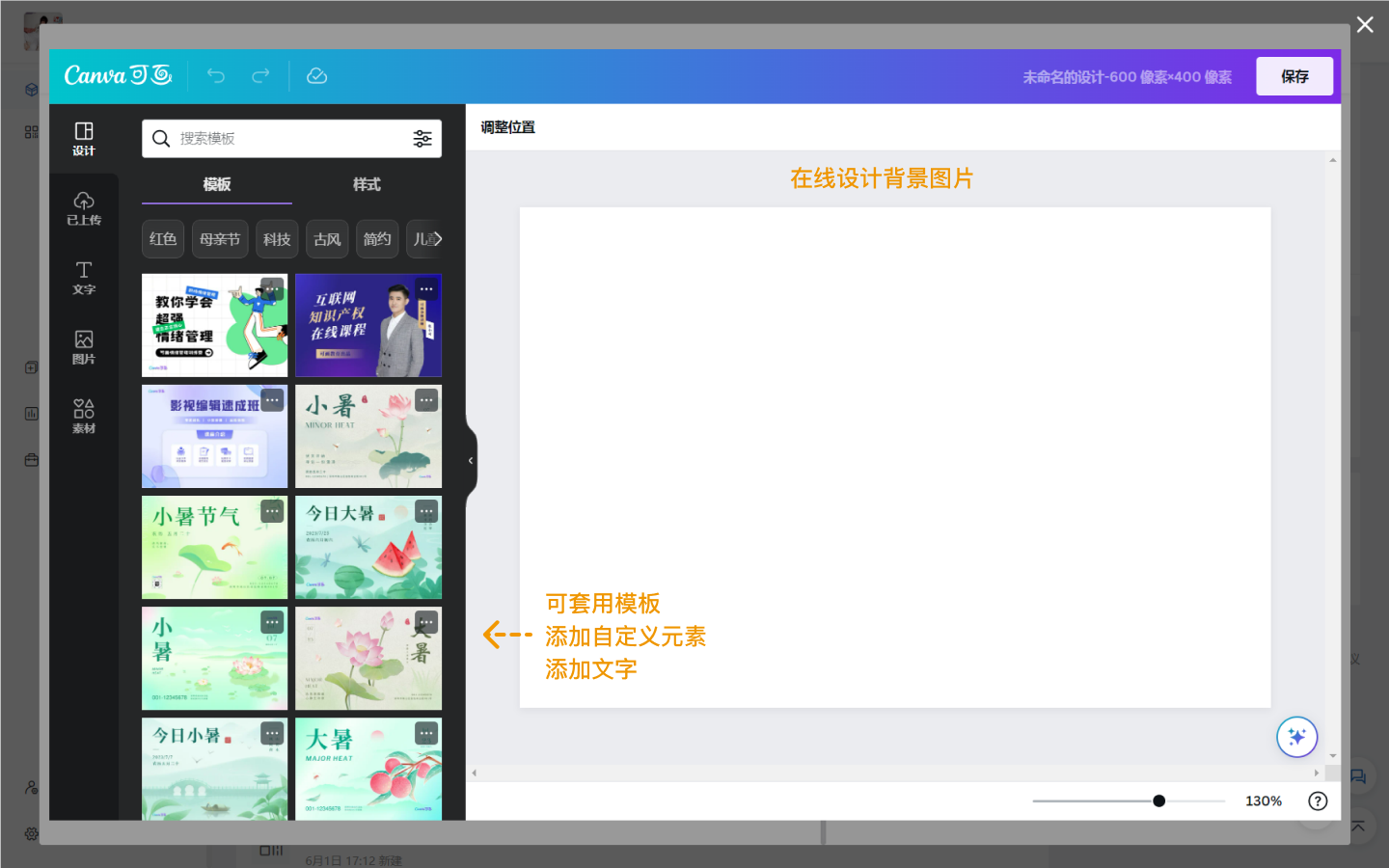Click the zoom slider handle
Screen dimensions: 1389x868
1158,800
